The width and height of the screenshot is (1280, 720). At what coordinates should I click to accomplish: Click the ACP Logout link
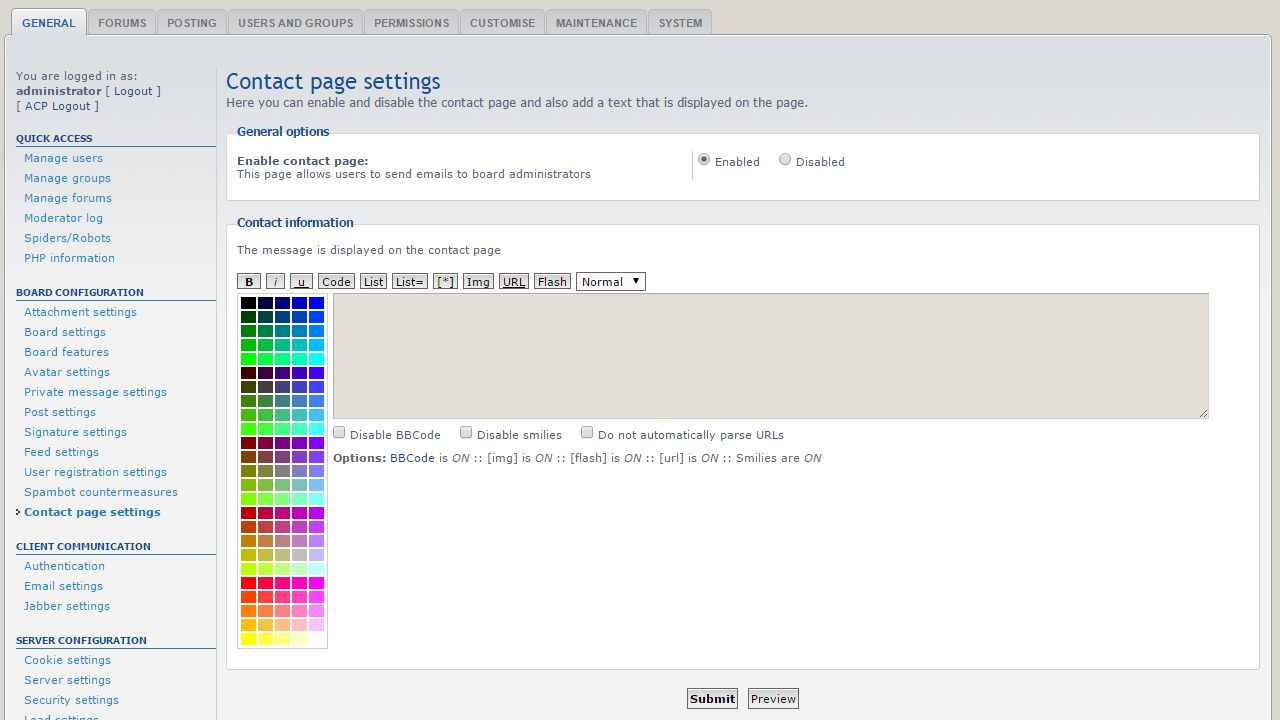pos(58,106)
